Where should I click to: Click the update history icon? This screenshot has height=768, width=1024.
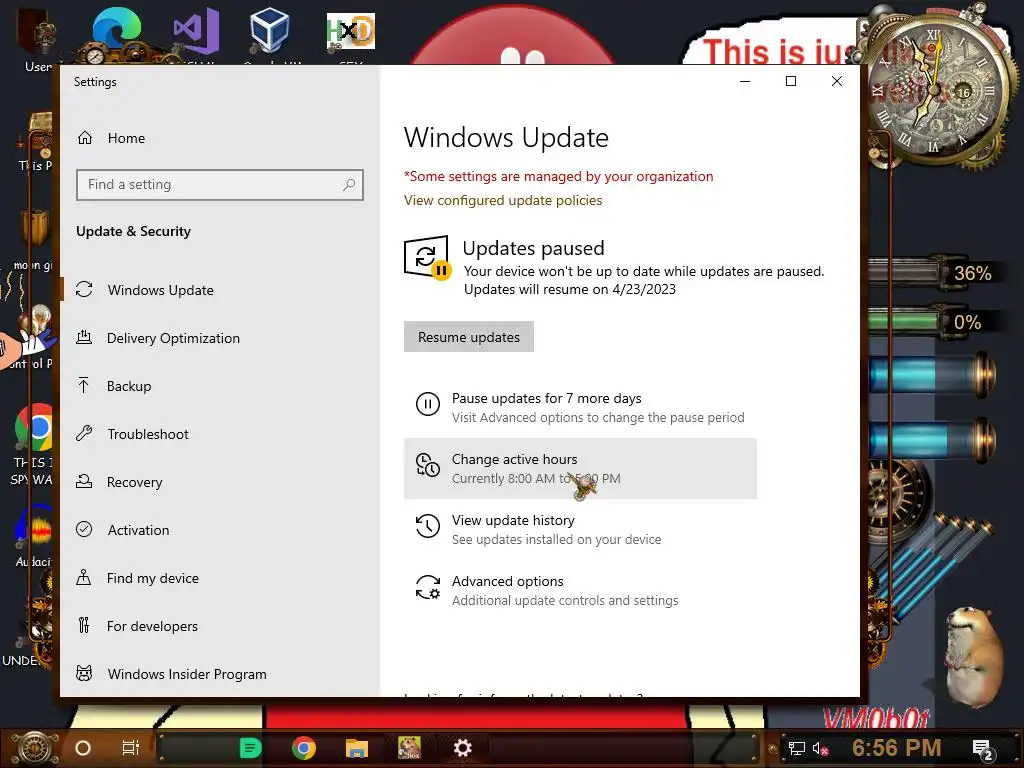[x=428, y=526]
